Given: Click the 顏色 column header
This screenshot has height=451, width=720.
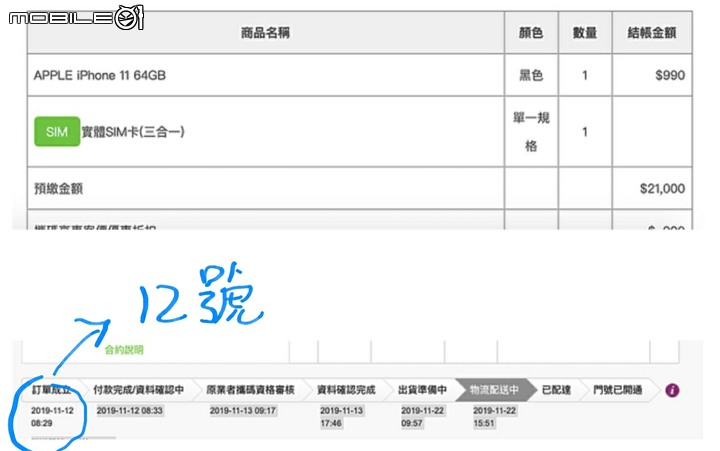Looking at the screenshot, I should pyautogui.click(x=531, y=33).
